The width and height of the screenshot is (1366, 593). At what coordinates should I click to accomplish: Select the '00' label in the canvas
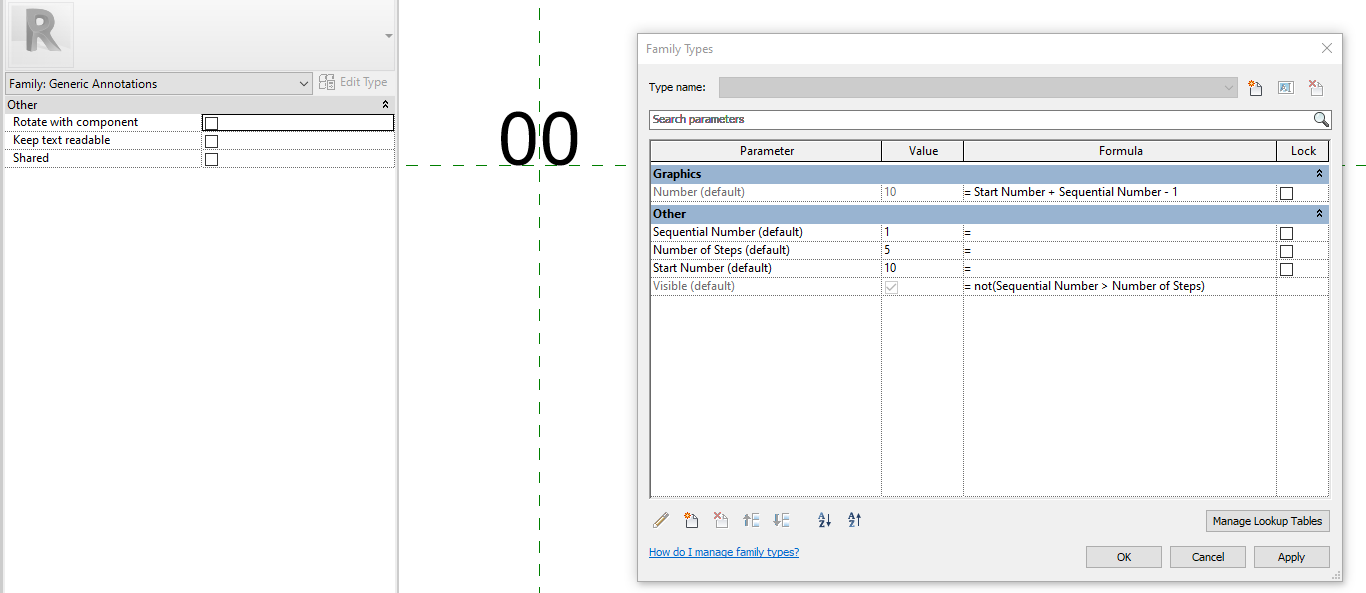click(539, 140)
